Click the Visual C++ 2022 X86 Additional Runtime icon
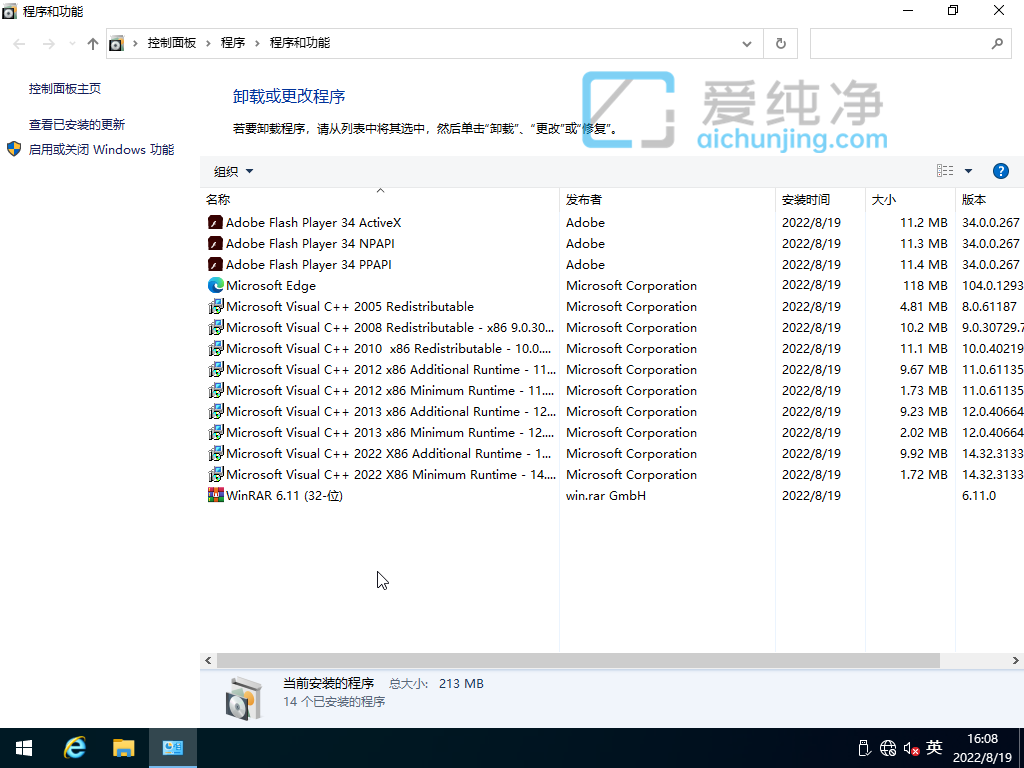This screenshot has width=1024, height=768. coord(216,453)
